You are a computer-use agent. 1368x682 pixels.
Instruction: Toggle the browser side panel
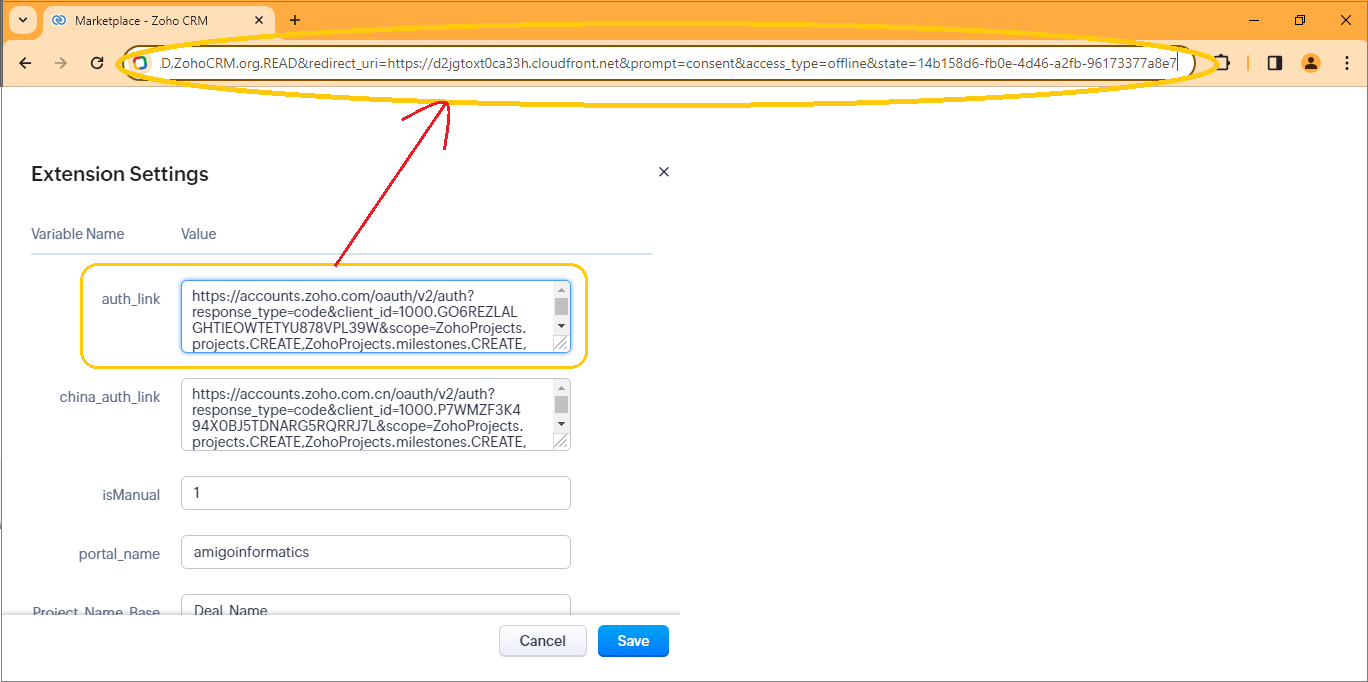click(1274, 63)
